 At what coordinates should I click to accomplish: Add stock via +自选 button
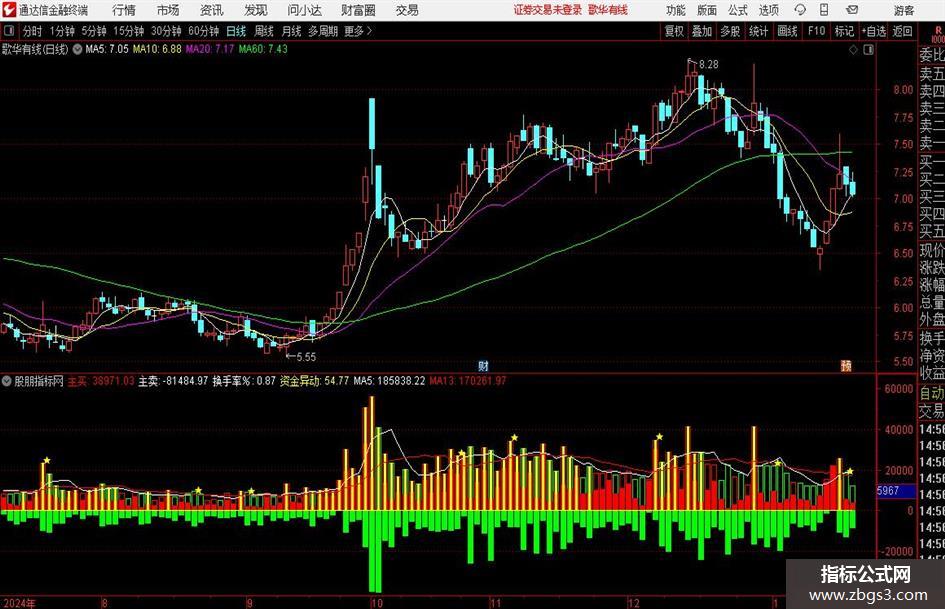pos(874,31)
